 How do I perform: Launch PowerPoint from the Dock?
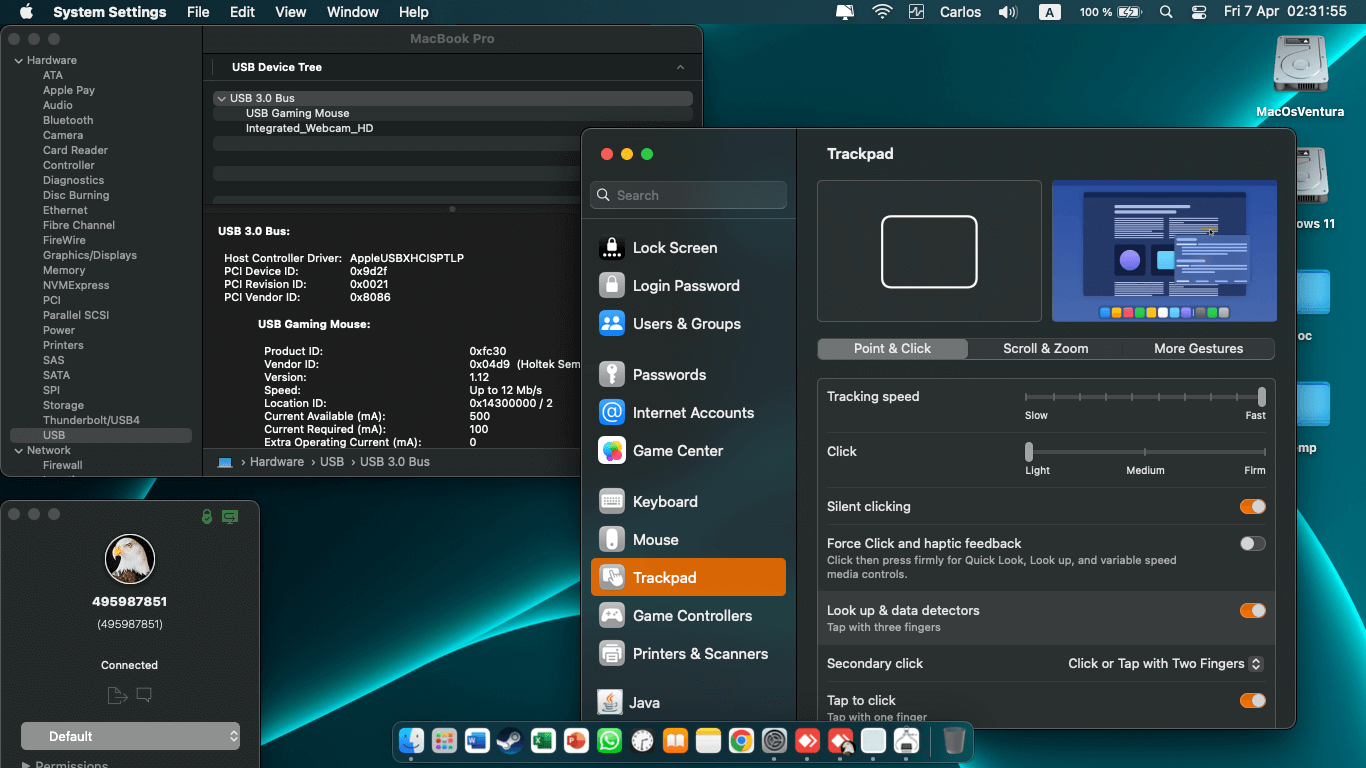pos(576,741)
